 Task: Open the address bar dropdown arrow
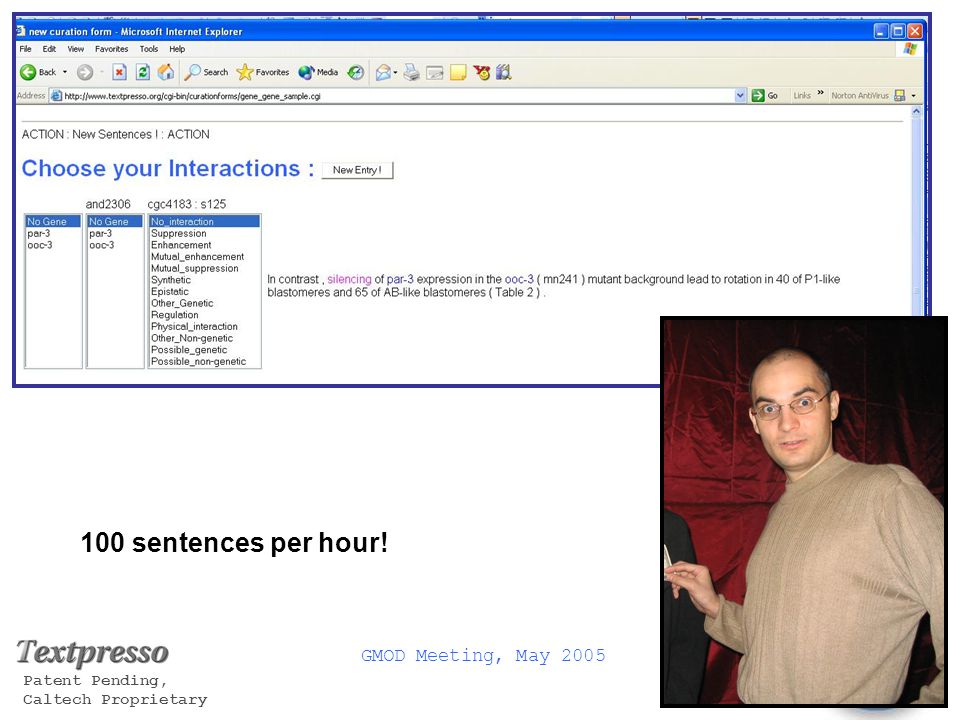click(x=740, y=96)
